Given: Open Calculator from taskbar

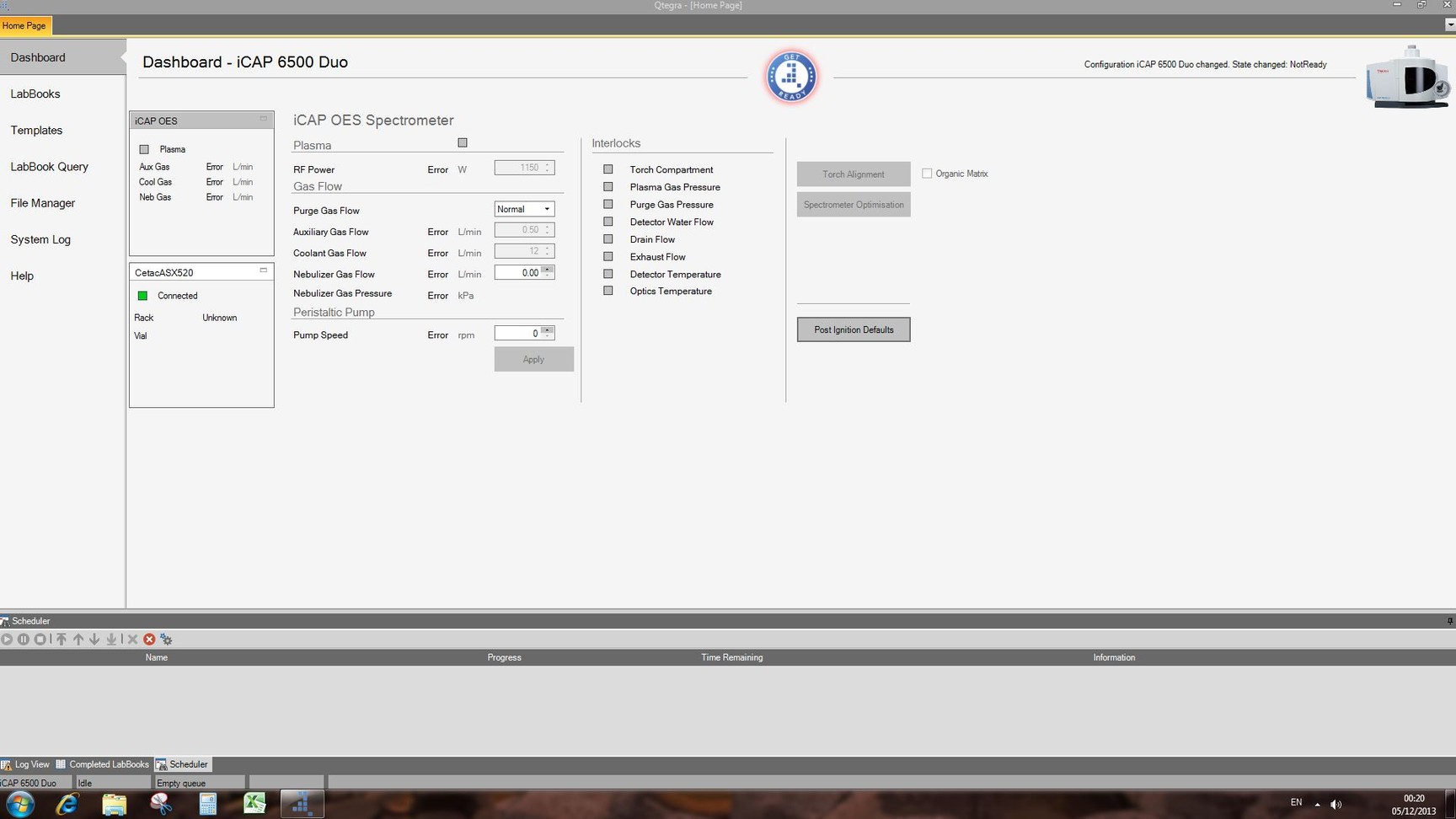Looking at the screenshot, I should [x=208, y=804].
